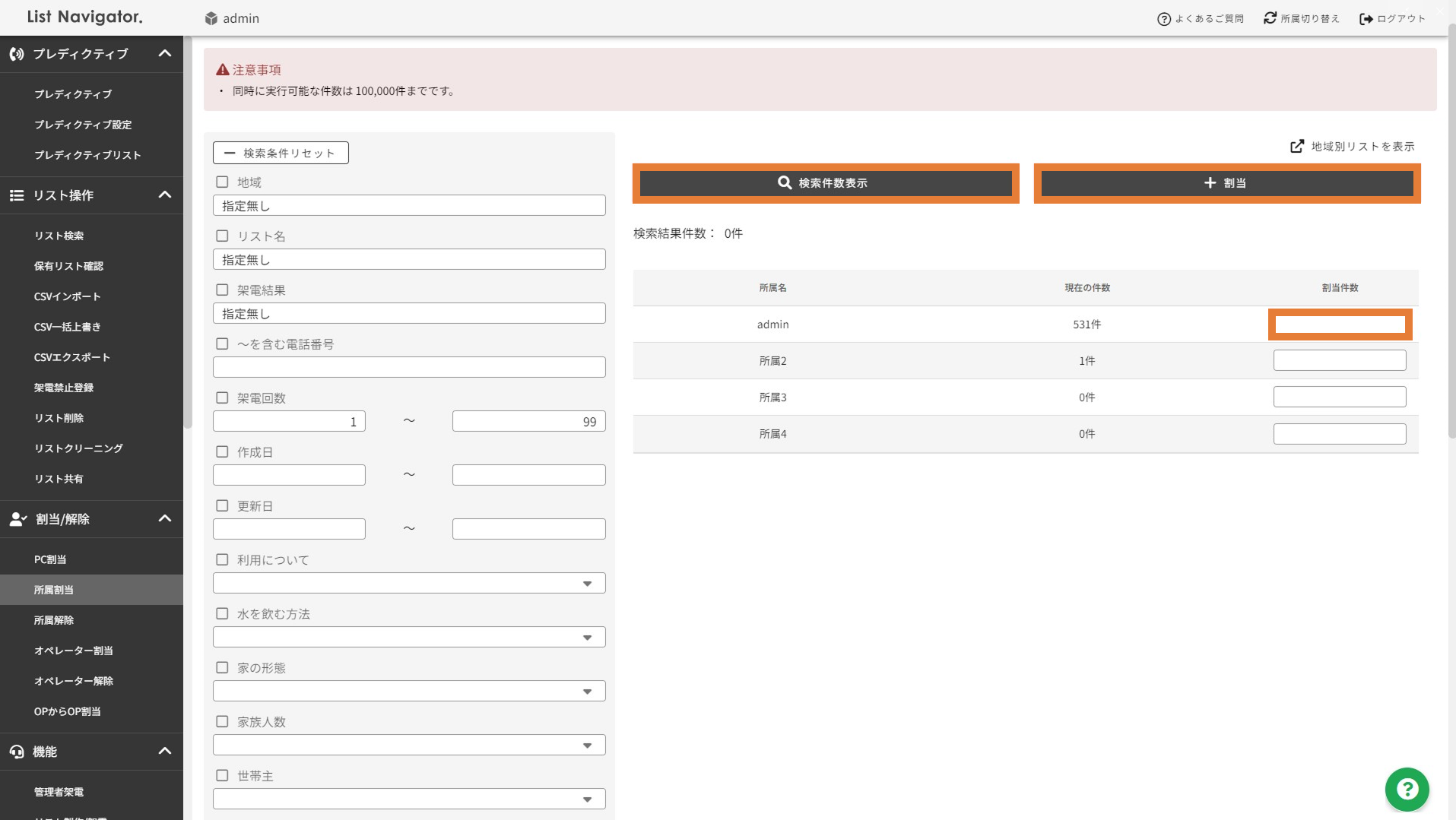Tick the 架電結果 checkbox
This screenshot has width=1456, height=820.
222,290
